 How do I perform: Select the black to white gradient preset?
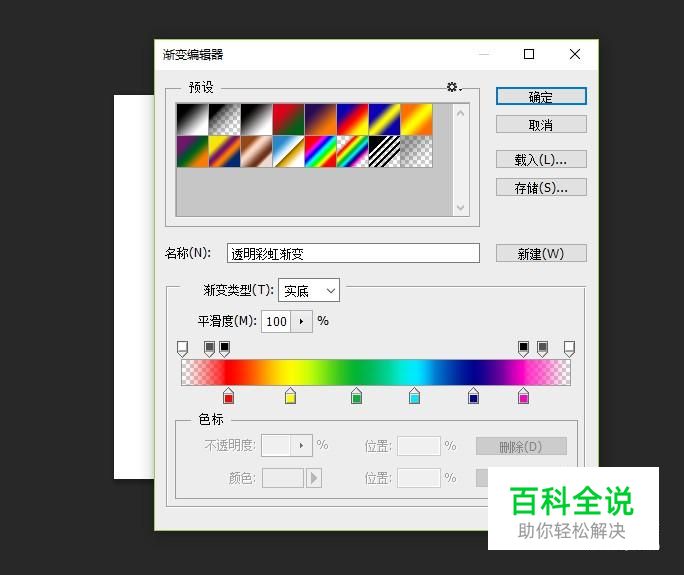(192, 120)
